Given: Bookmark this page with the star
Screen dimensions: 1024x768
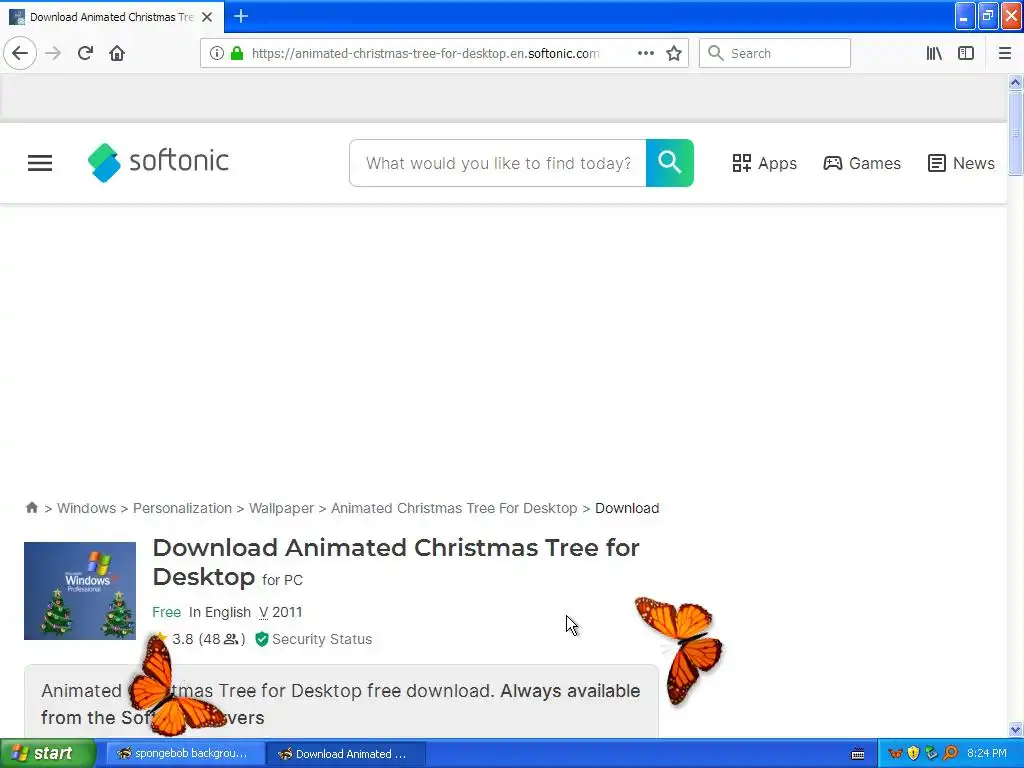Looking at the screenshot, I should [674, 53].
